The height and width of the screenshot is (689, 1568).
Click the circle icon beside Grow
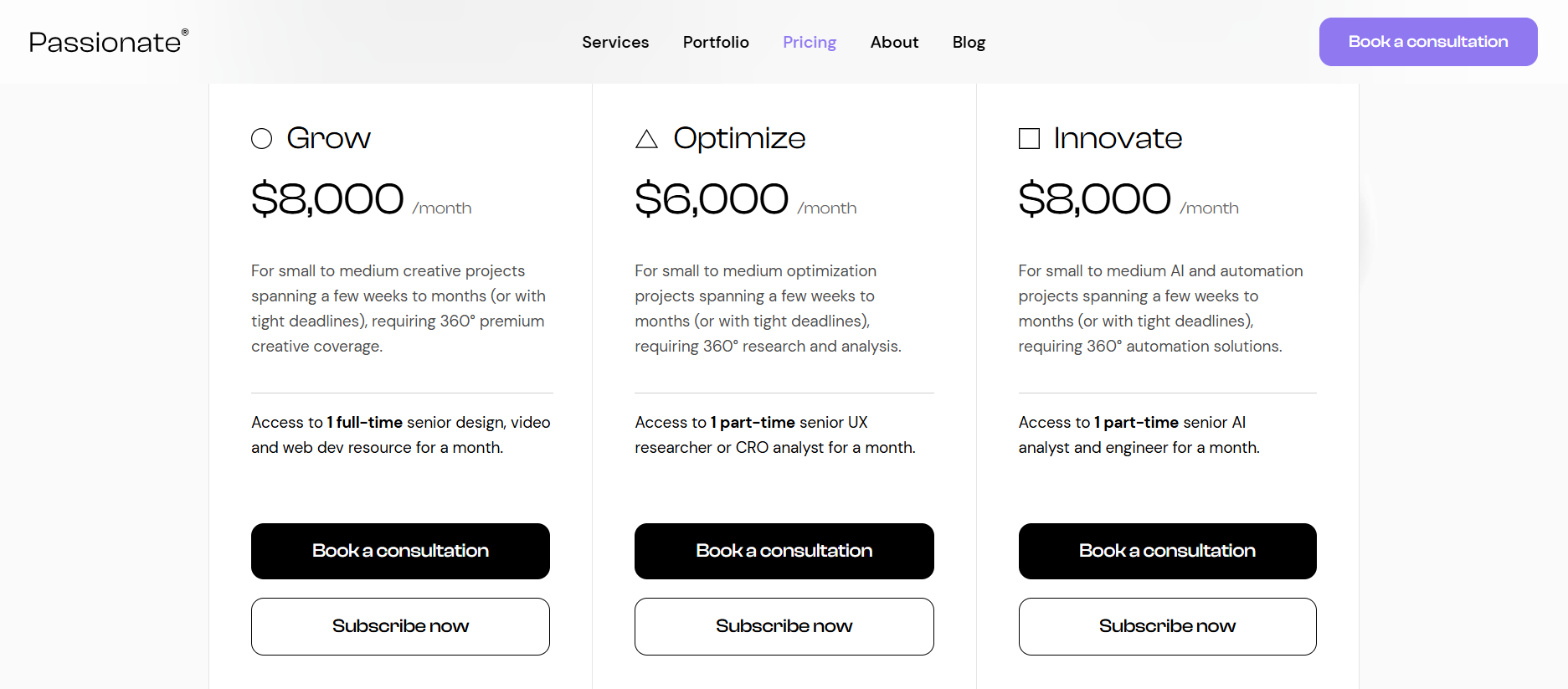coord(262,139)
